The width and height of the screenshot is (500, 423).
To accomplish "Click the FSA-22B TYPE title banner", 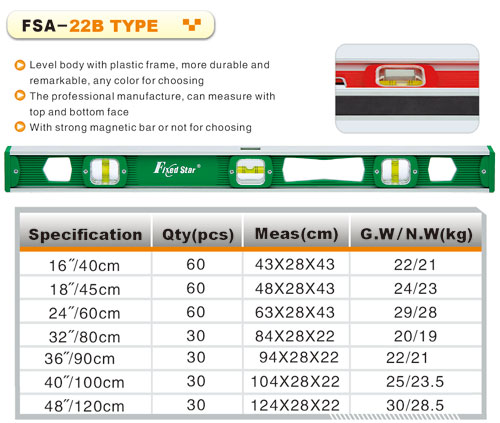I will click(110, 25).
